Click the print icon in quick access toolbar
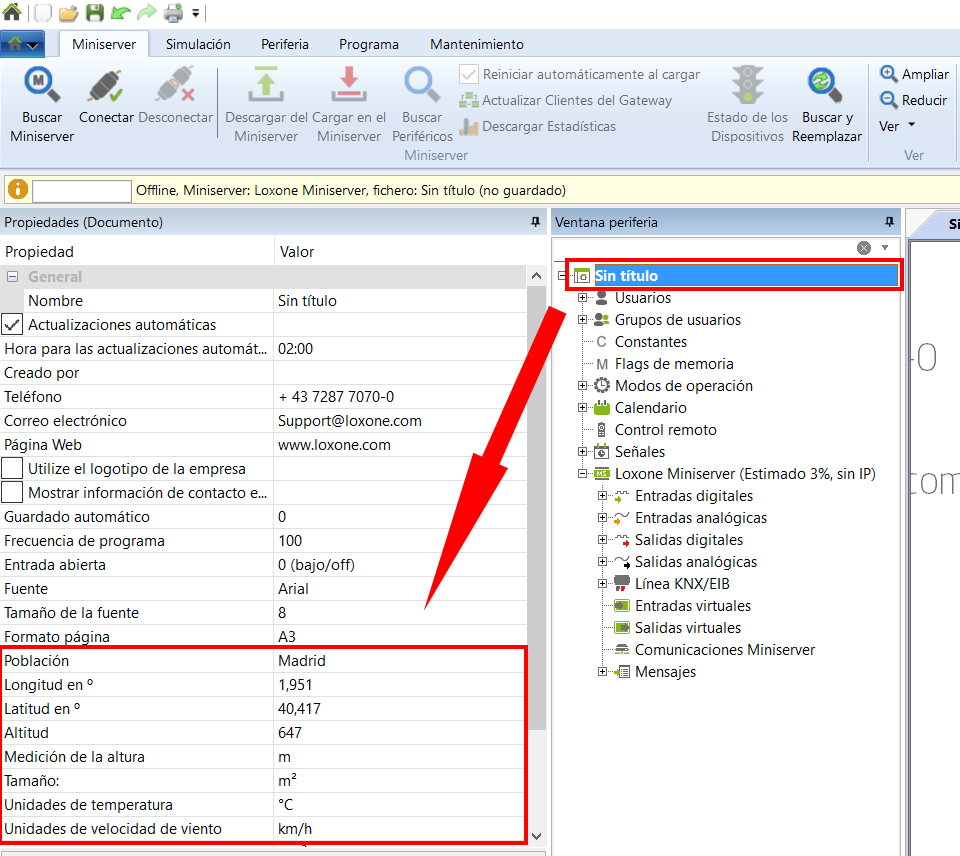Image resolution: width=960 pixels, height=856 pixels. [x=172, y=13]
